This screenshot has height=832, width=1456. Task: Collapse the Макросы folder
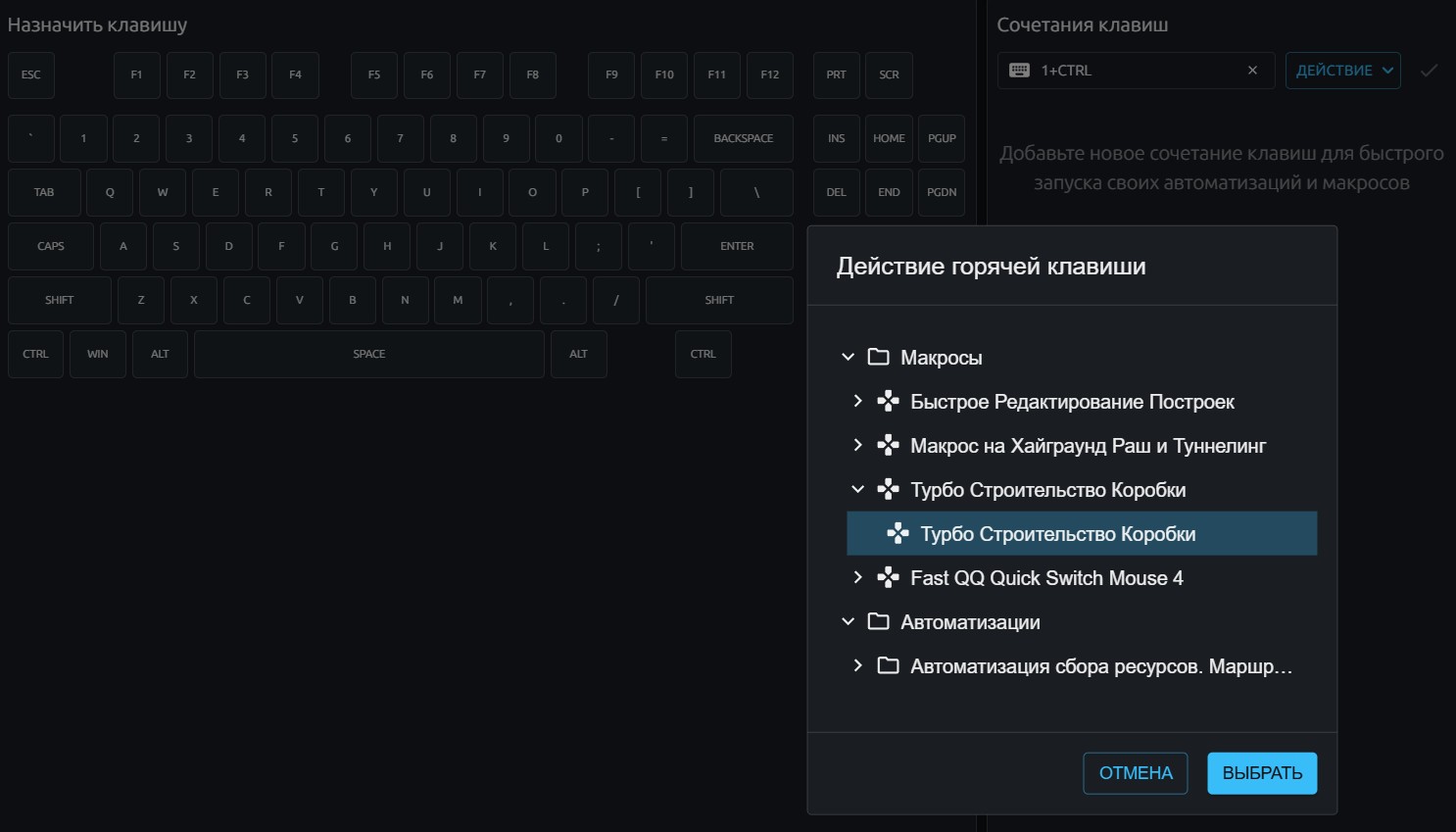849,357
